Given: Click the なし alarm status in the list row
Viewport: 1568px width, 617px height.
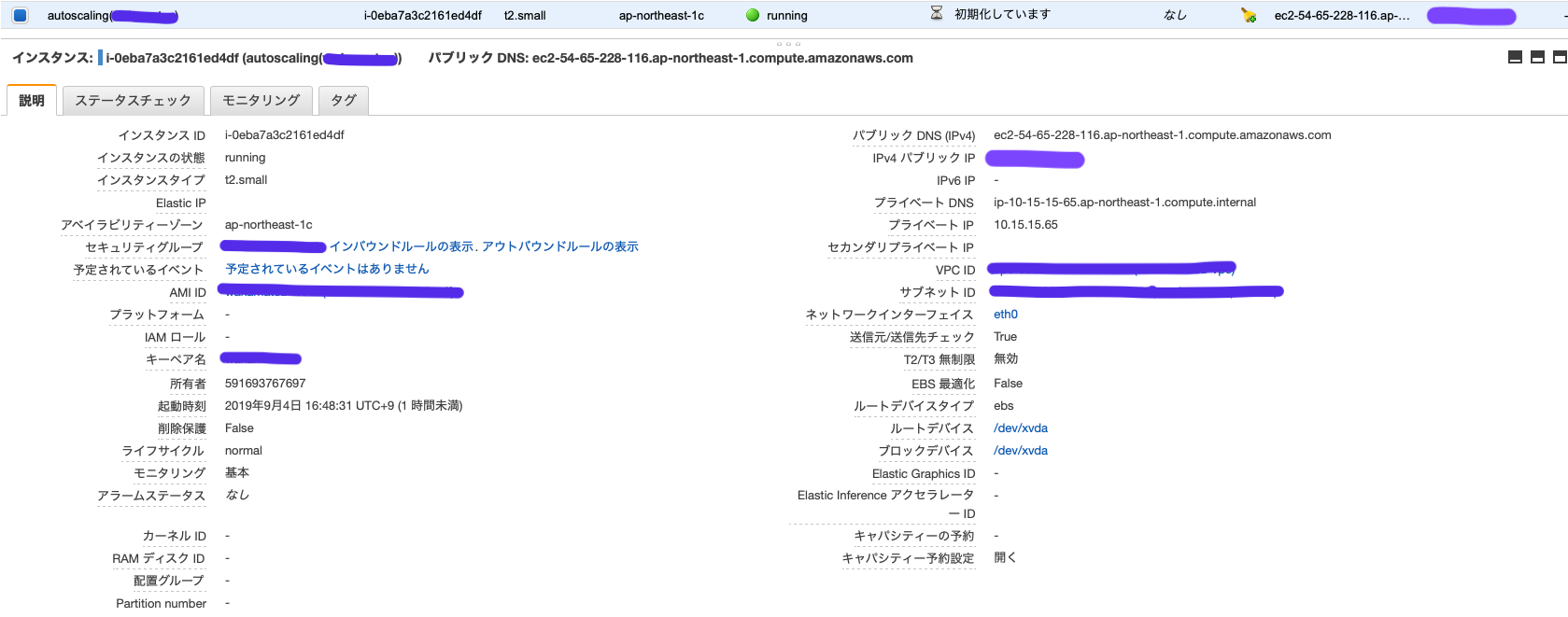Looking at the screenshot, I should pos(1175,15).
